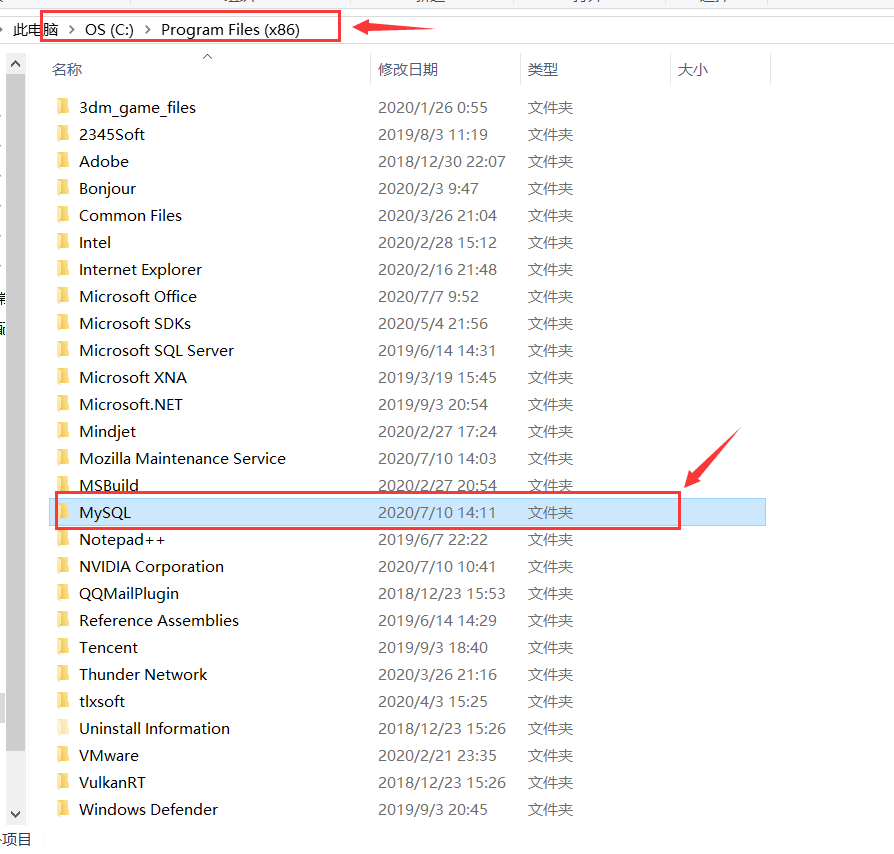Select the VulkanRT folder name

pos(112,782)
